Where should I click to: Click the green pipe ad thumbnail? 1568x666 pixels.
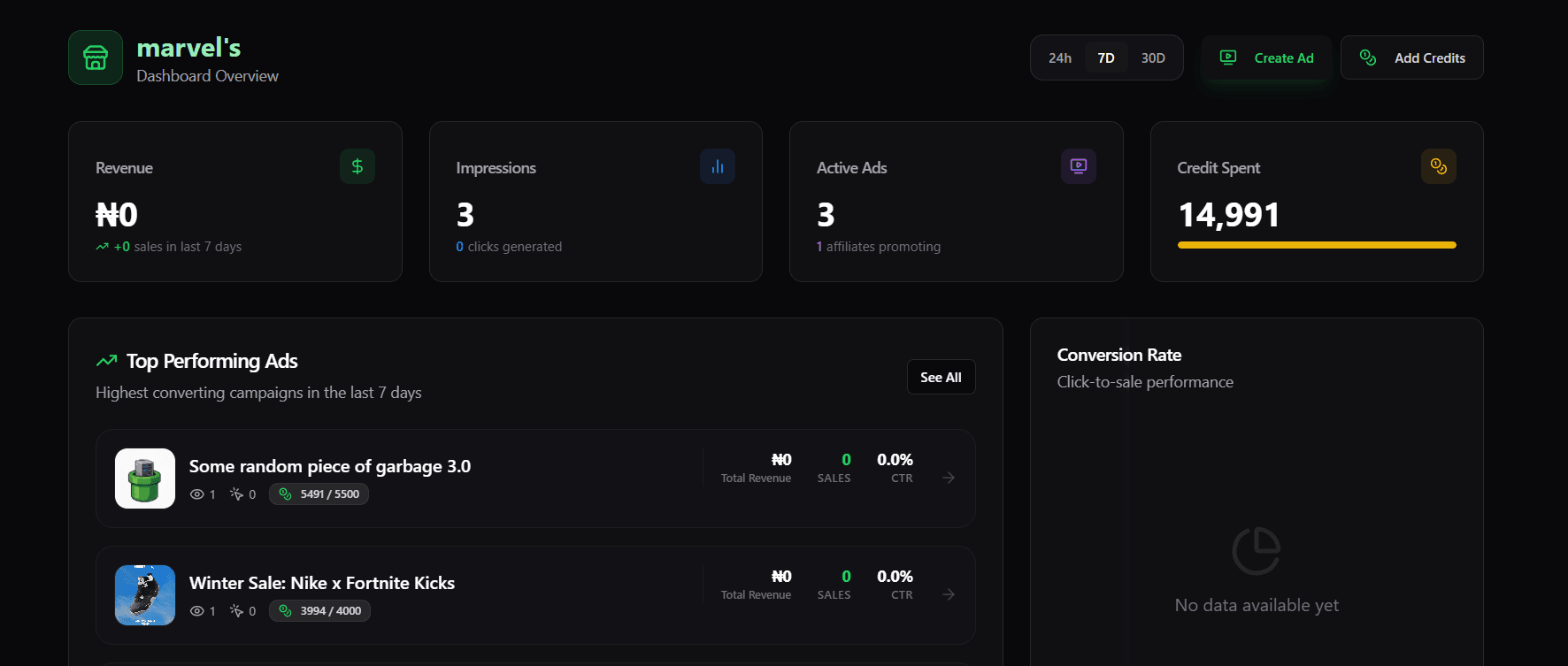(x=145, y=478)
